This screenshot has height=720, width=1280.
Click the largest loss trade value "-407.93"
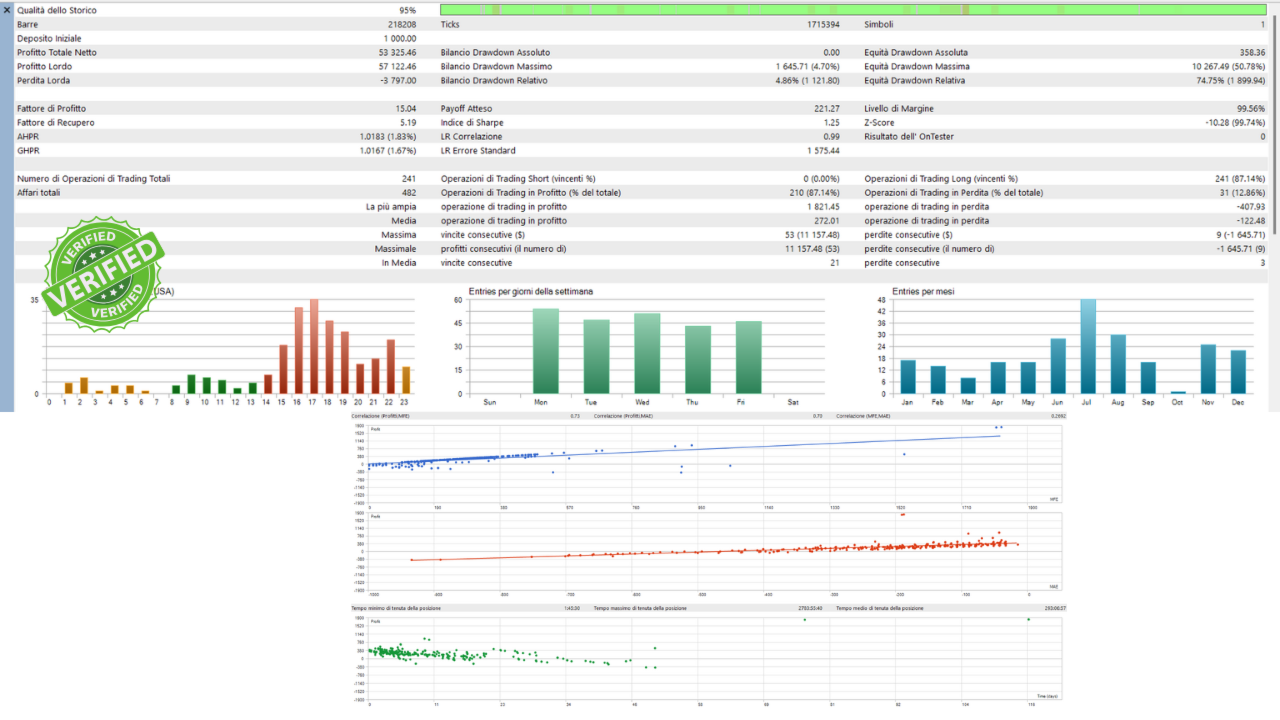(1250, 206)
